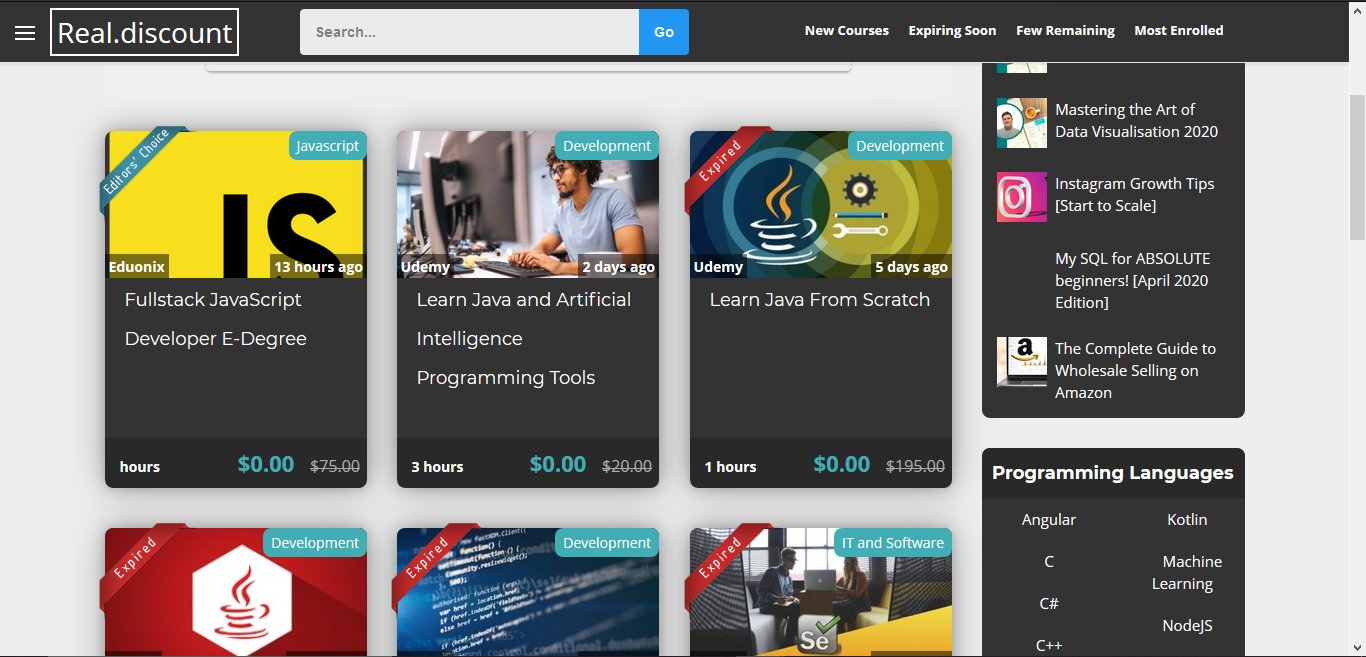Click the Java cup and gear thumbnail
The image size is (1366, 657).
click(821, 204)
